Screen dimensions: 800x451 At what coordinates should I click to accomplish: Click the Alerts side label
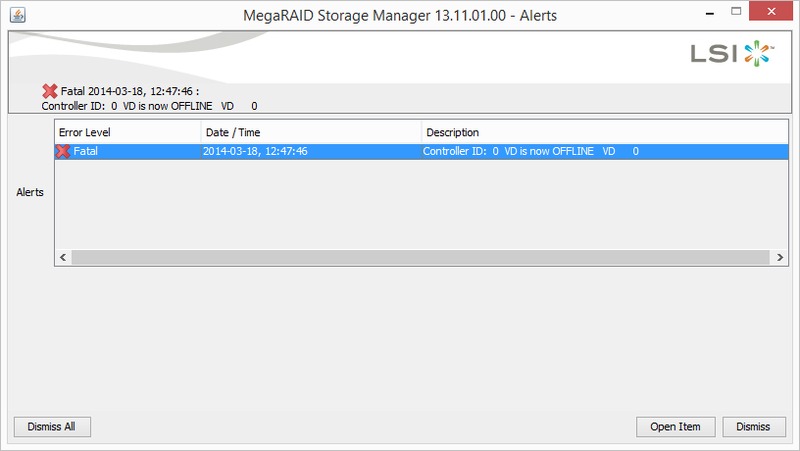point(30,192)
